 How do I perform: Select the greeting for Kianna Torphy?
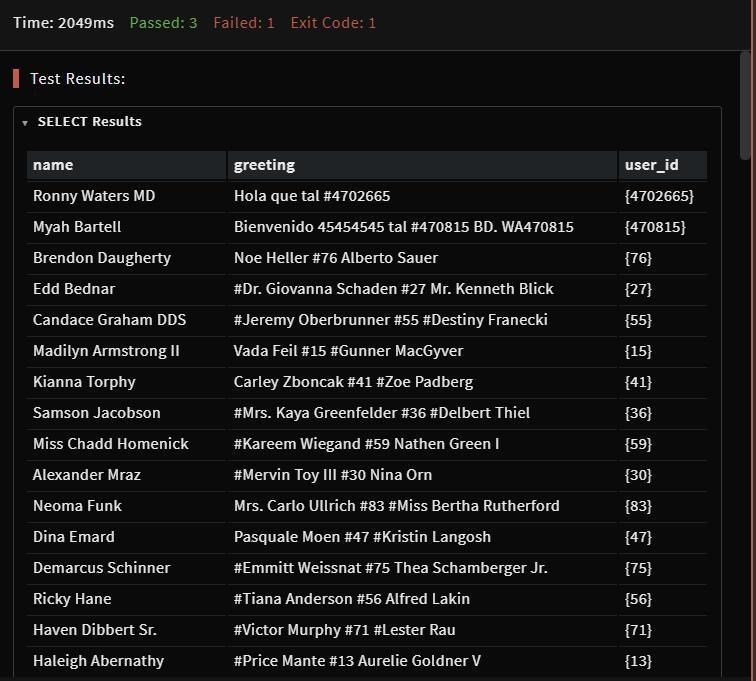pyautogui.click(x=353, y=382)
